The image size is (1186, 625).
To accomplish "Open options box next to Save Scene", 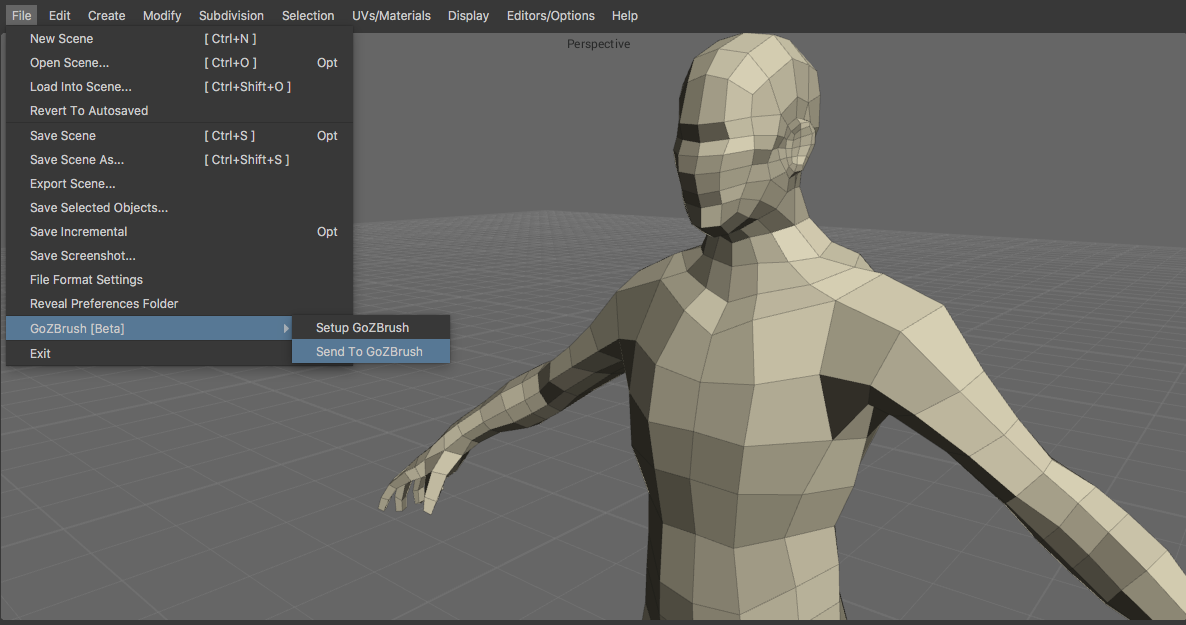I will coord(327,136).
